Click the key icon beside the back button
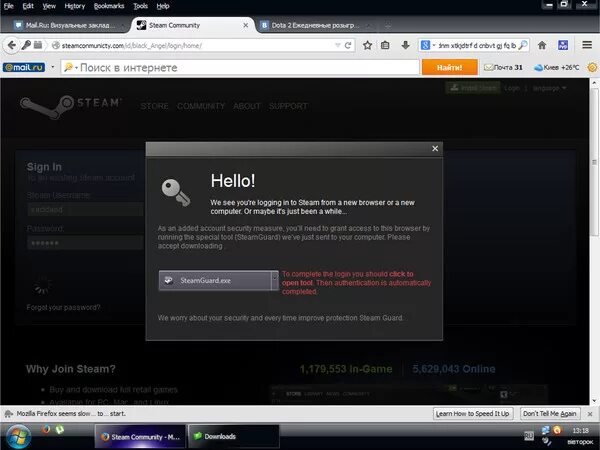The width and height of the screenshot is (600, 450). click(x=26, y=45)
